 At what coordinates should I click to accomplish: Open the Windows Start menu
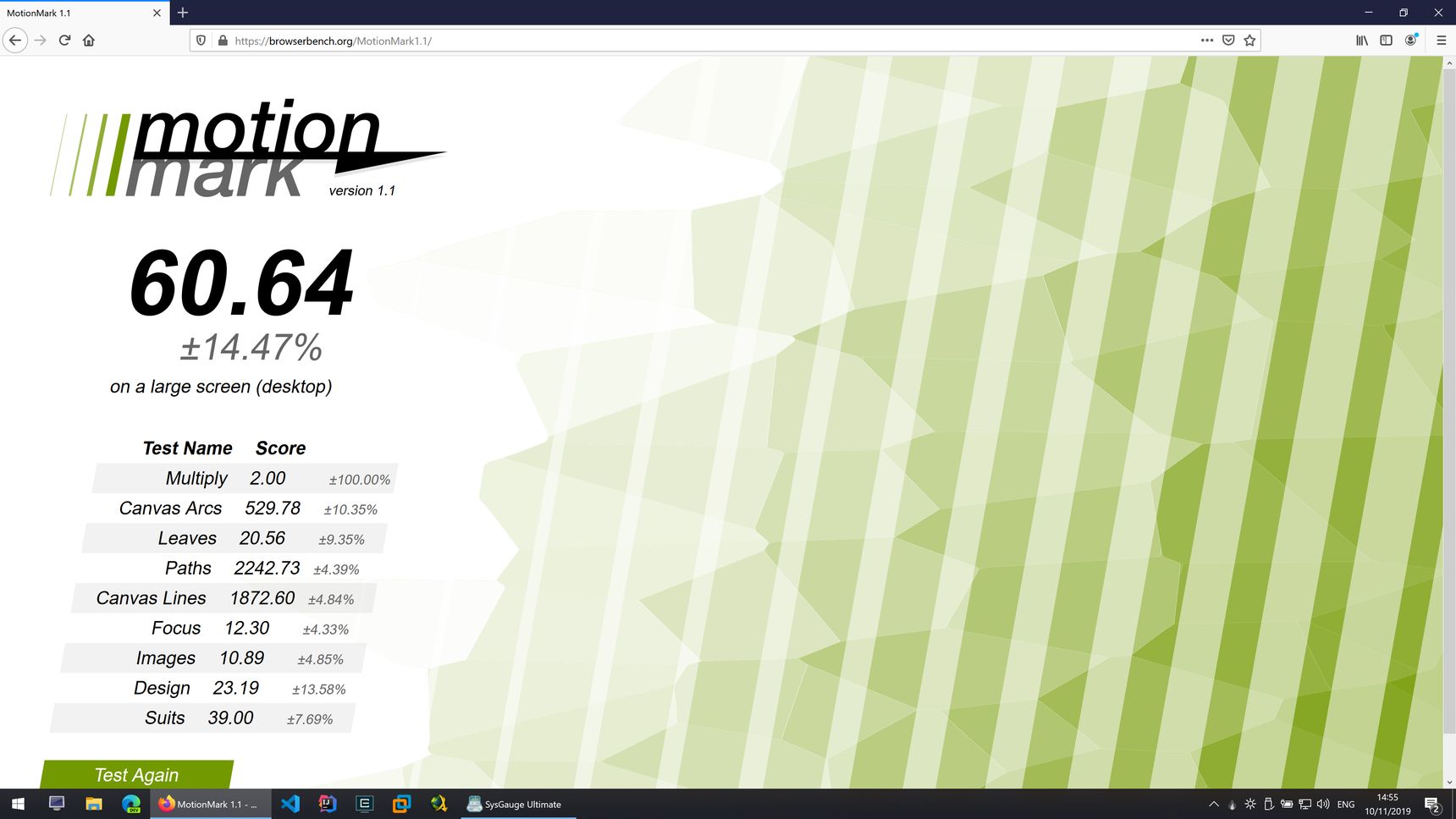[x=18, y=804]
